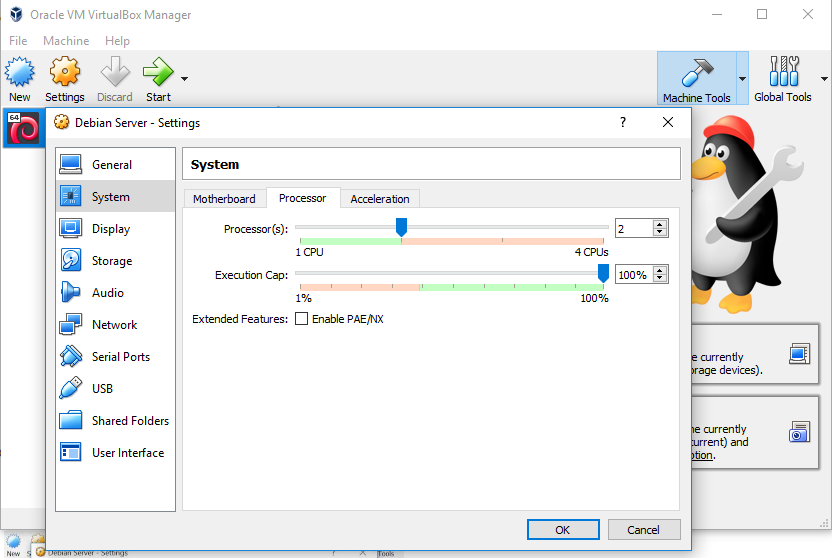This screenshot has width=832, height=558.
Task: Open the File menu
Action: point(18,41)
